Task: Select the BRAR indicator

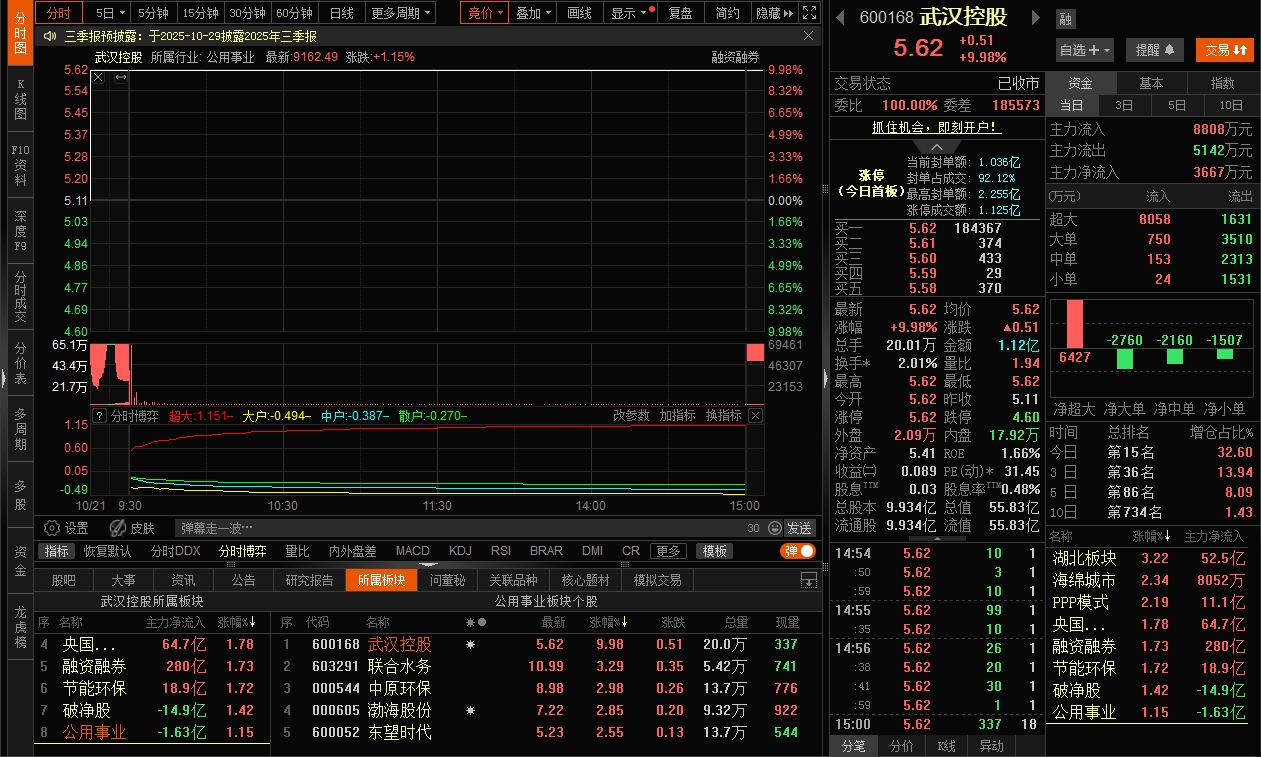Action: coord(546,551)
